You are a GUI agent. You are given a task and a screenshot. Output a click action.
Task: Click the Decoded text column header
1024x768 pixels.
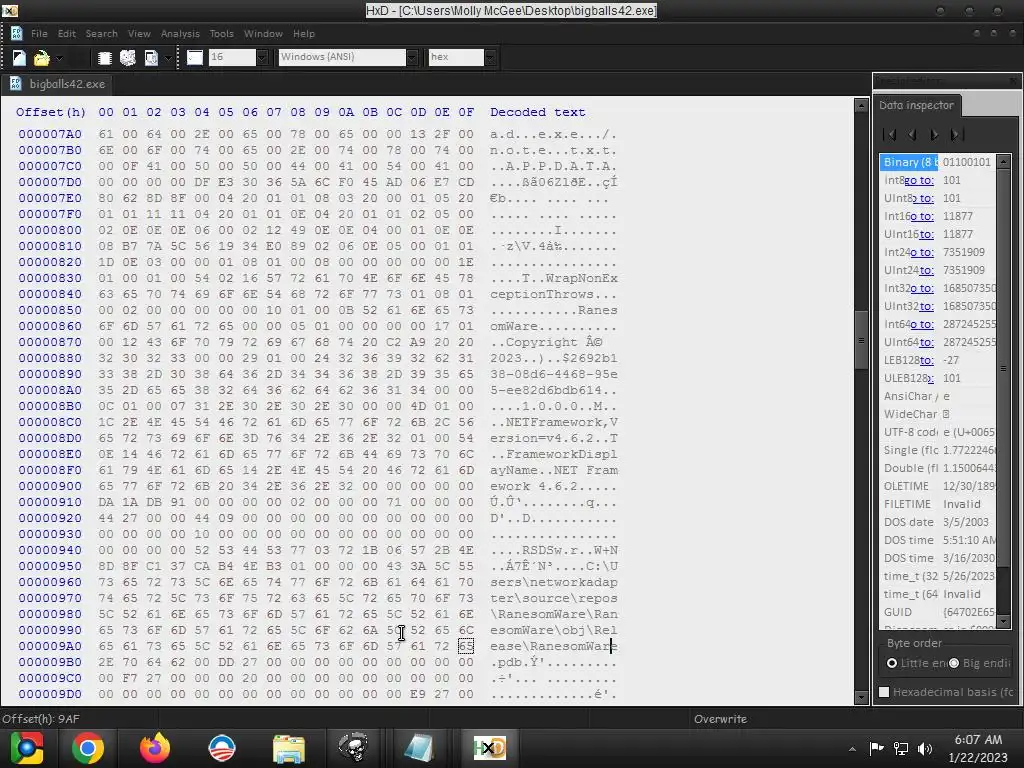(x=537, y=112)
